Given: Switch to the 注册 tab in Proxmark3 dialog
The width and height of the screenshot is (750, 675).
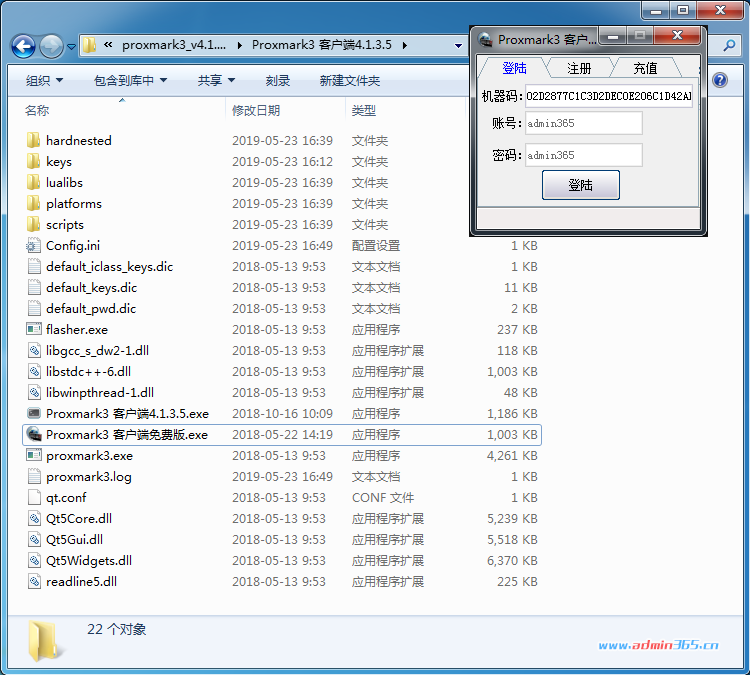Looking at the screenshot, I should click(x=579, y=68).
